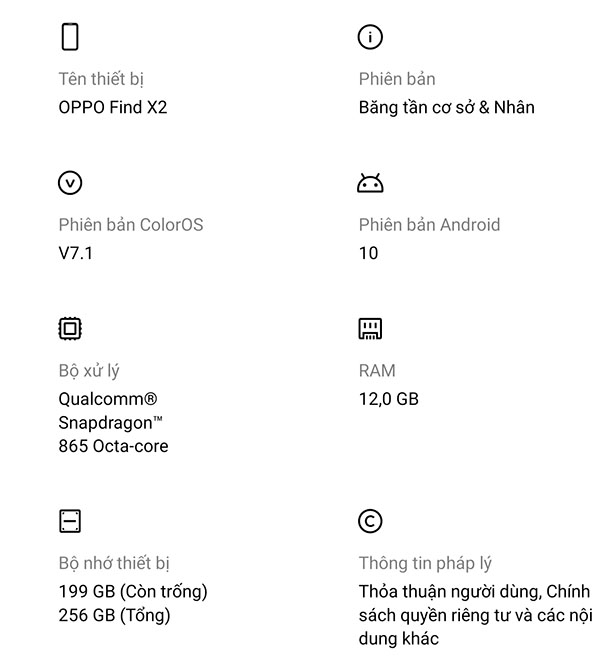Tap the ColorOS version V icon

(x=70, y=183)
